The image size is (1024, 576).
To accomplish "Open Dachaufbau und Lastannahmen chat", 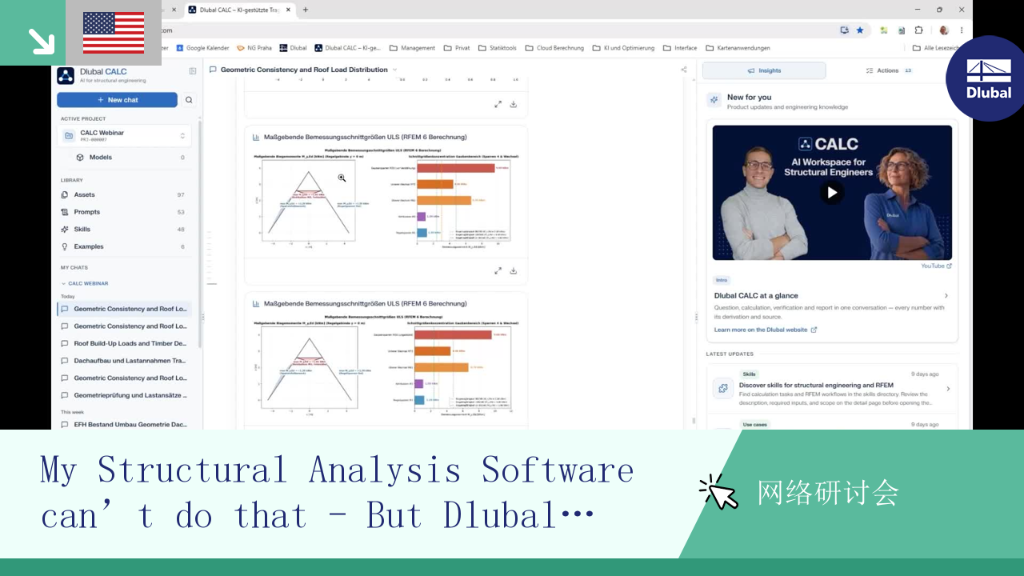I will [x=124, y=360].
